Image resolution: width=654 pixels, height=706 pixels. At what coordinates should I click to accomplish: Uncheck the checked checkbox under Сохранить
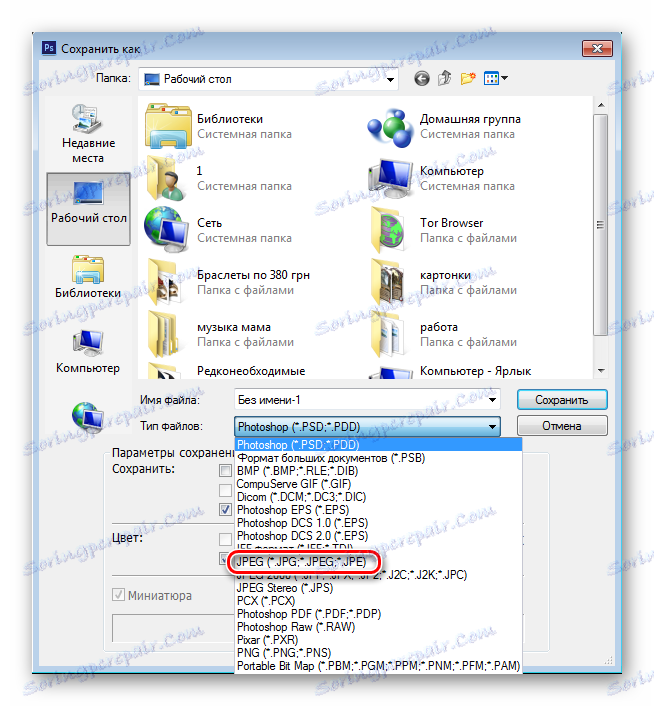pos(225,510)
